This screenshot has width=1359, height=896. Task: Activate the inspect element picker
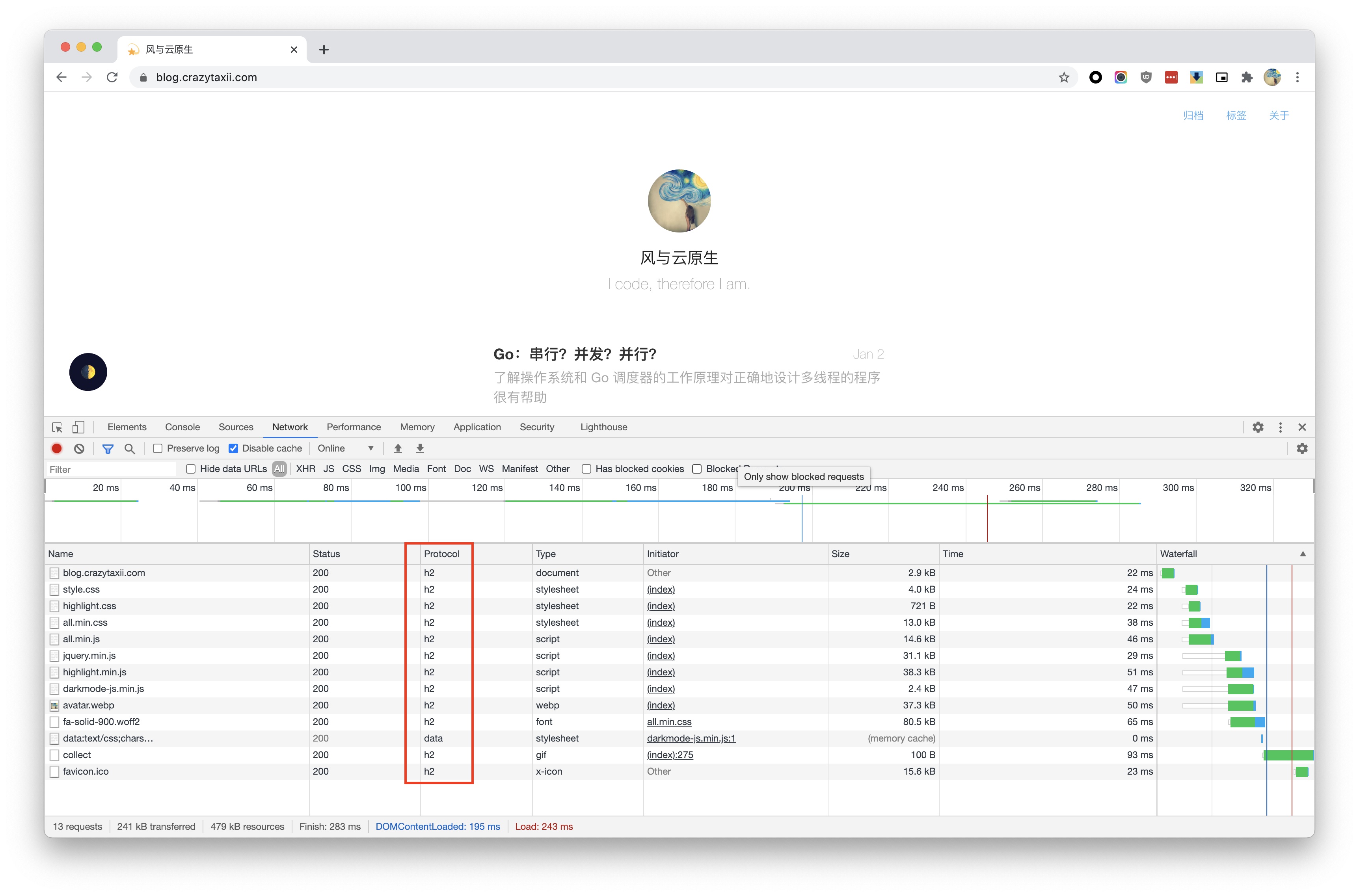click(x=57, y=427)
